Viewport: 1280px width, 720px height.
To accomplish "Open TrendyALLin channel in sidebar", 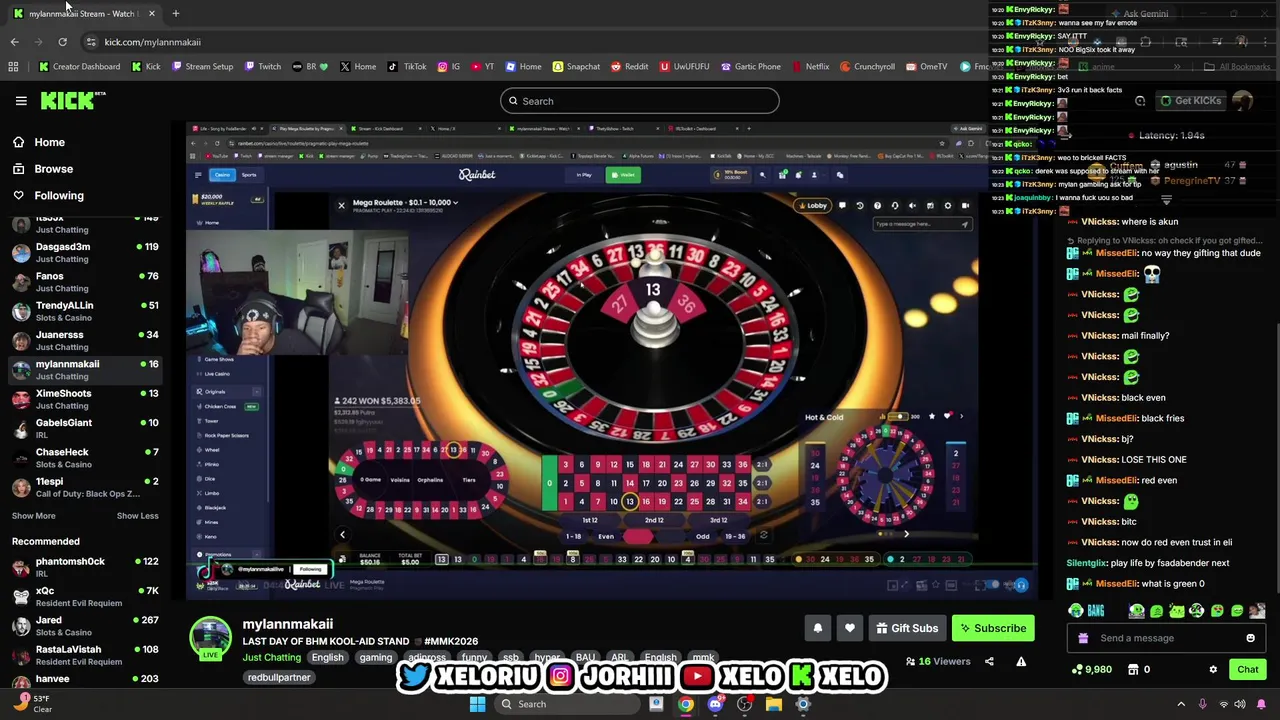I will pyautogui.click(x=85, y=311).
